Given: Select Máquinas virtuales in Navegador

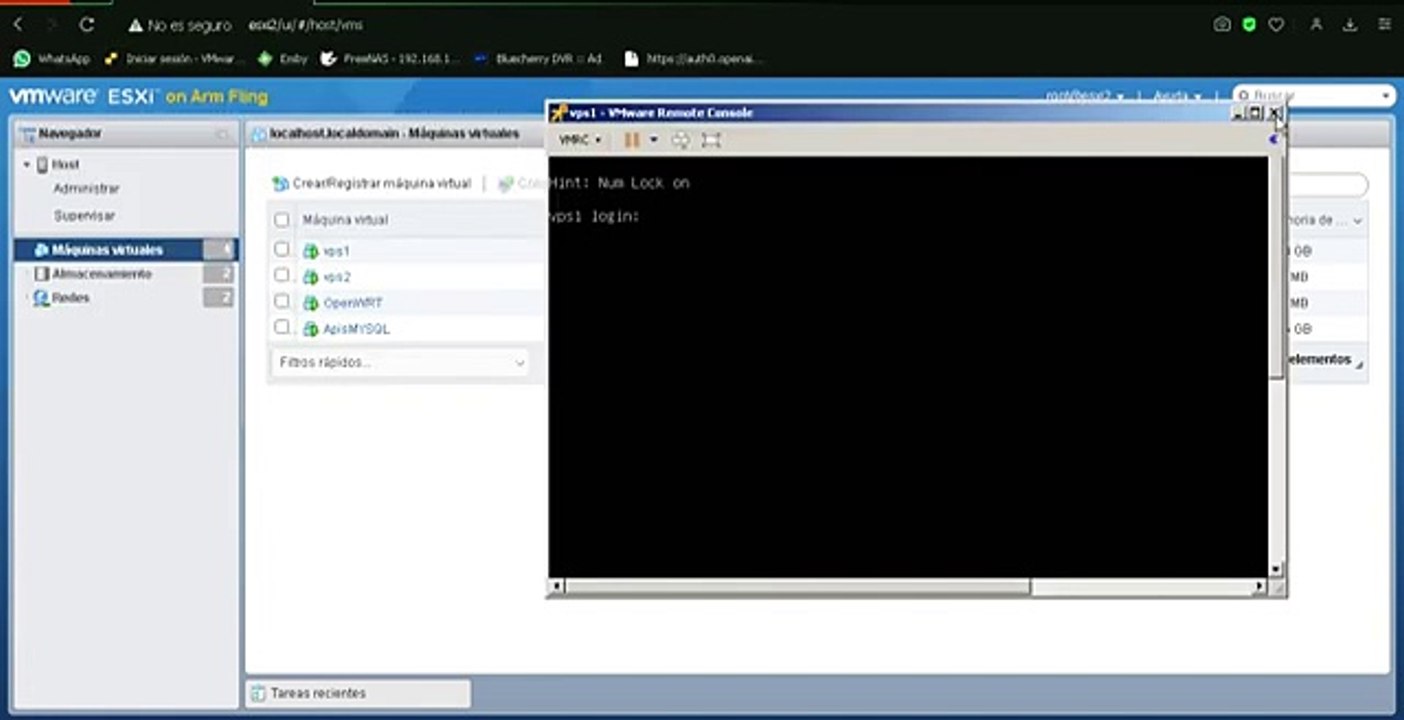Looking at the screenshot, I should (125, 250).
